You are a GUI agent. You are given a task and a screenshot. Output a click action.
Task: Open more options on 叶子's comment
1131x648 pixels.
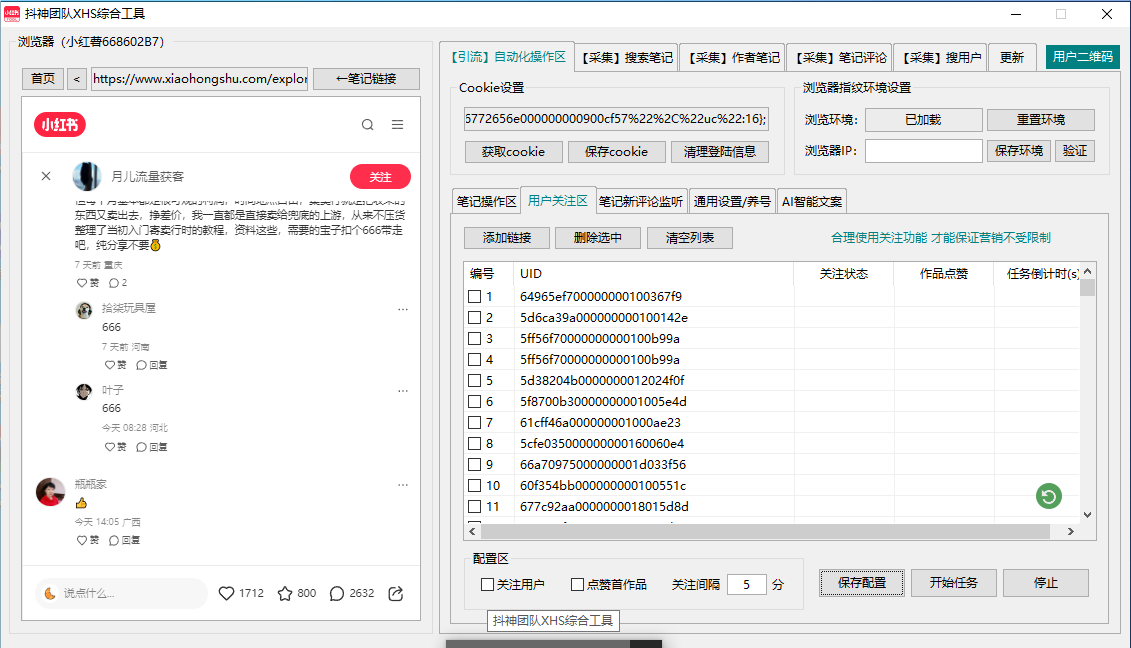(403, 390)
